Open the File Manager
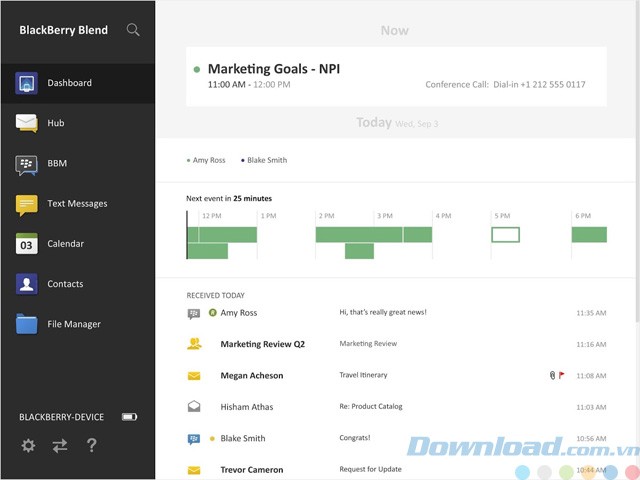 77,324
